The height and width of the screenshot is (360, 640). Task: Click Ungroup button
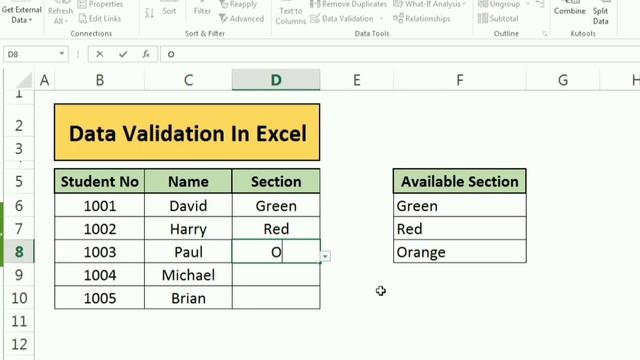(x=499, y=4)
